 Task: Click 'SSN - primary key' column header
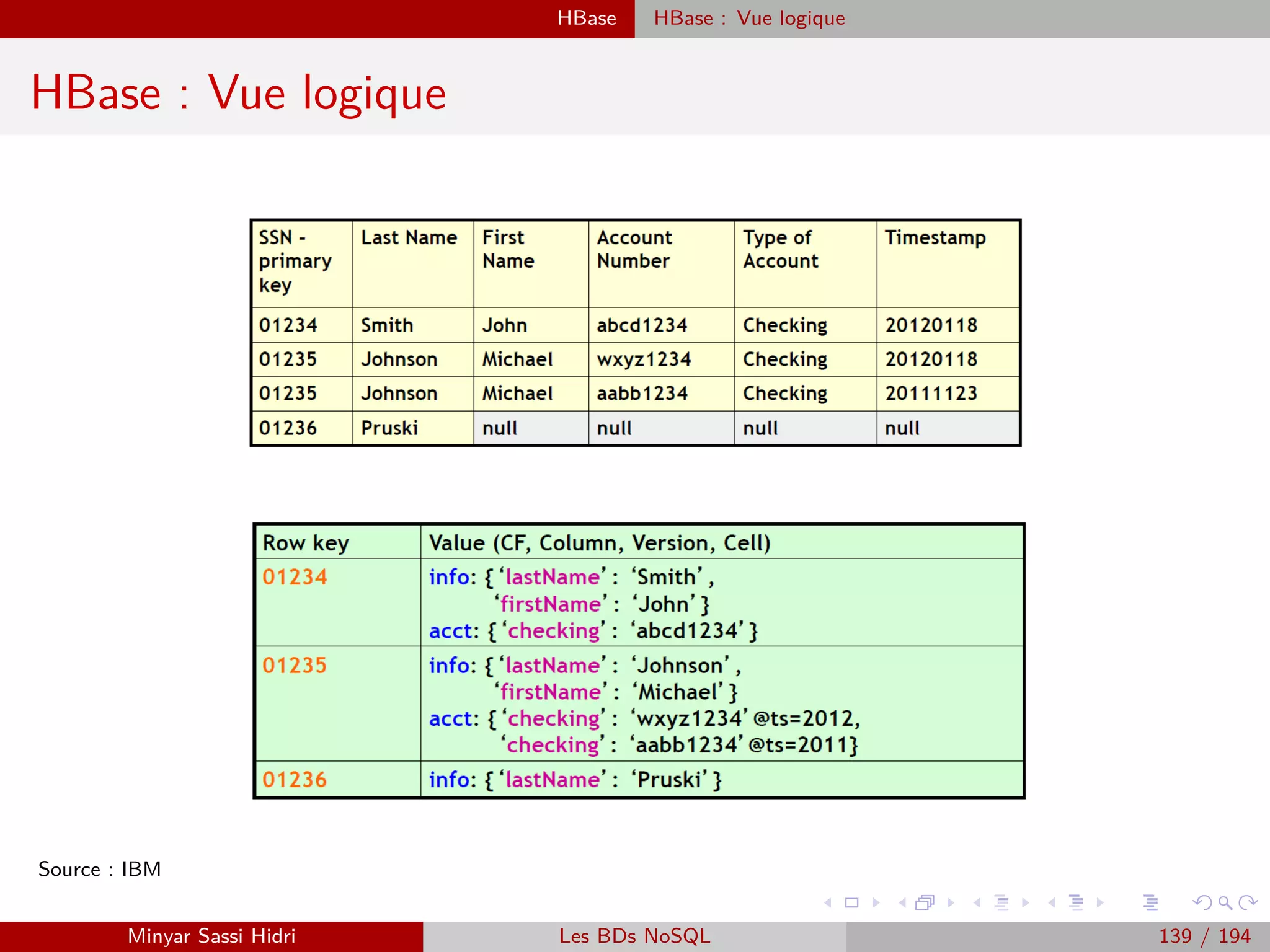point(303,264)
